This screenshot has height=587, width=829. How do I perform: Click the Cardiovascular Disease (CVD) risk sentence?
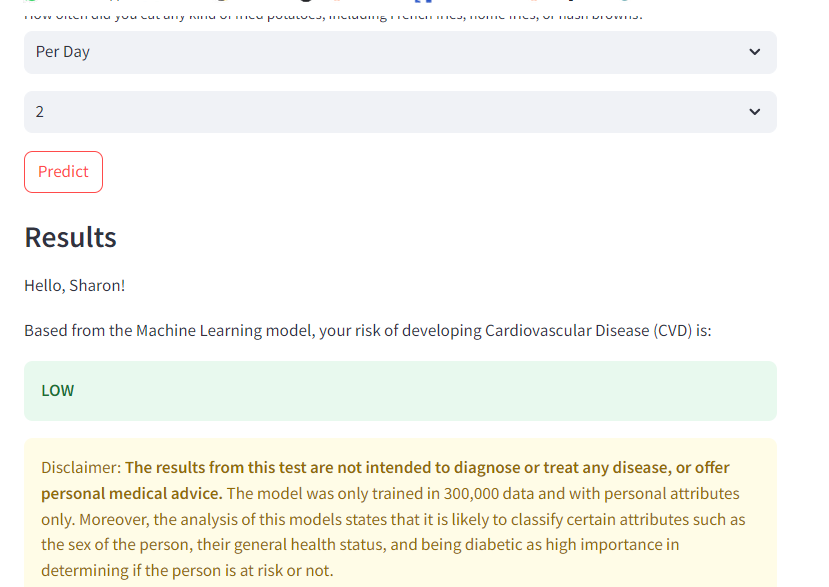(368, 331)
